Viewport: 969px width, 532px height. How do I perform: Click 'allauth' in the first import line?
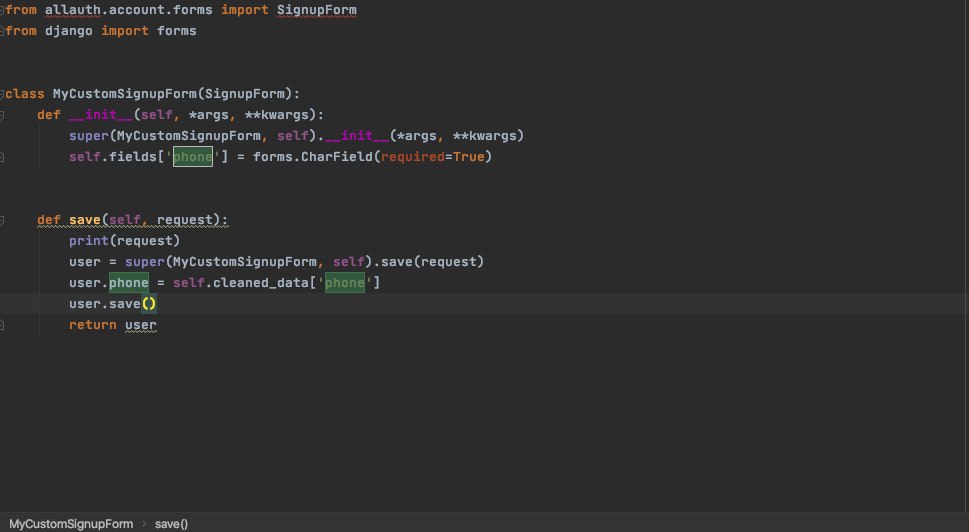(x=72, y=10)
